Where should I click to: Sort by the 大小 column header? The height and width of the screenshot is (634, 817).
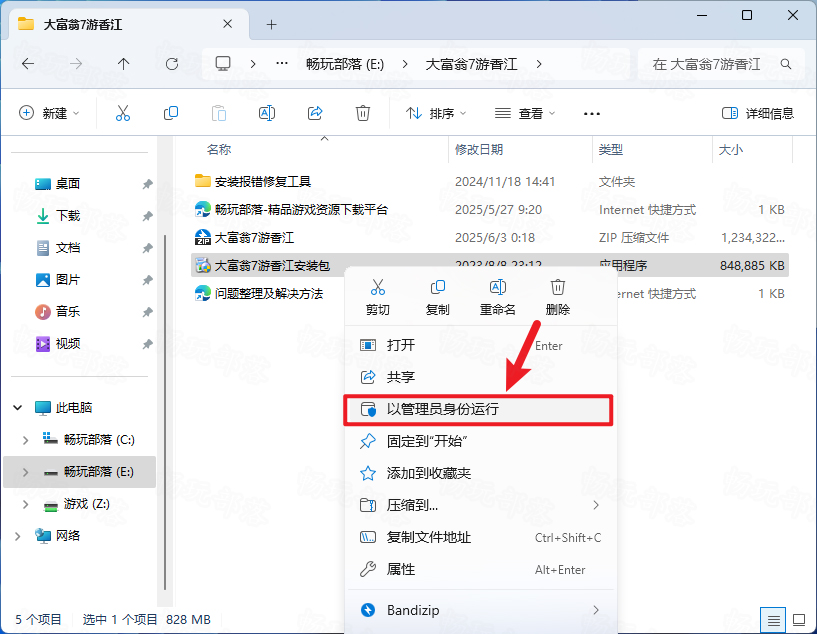(731, 150)
